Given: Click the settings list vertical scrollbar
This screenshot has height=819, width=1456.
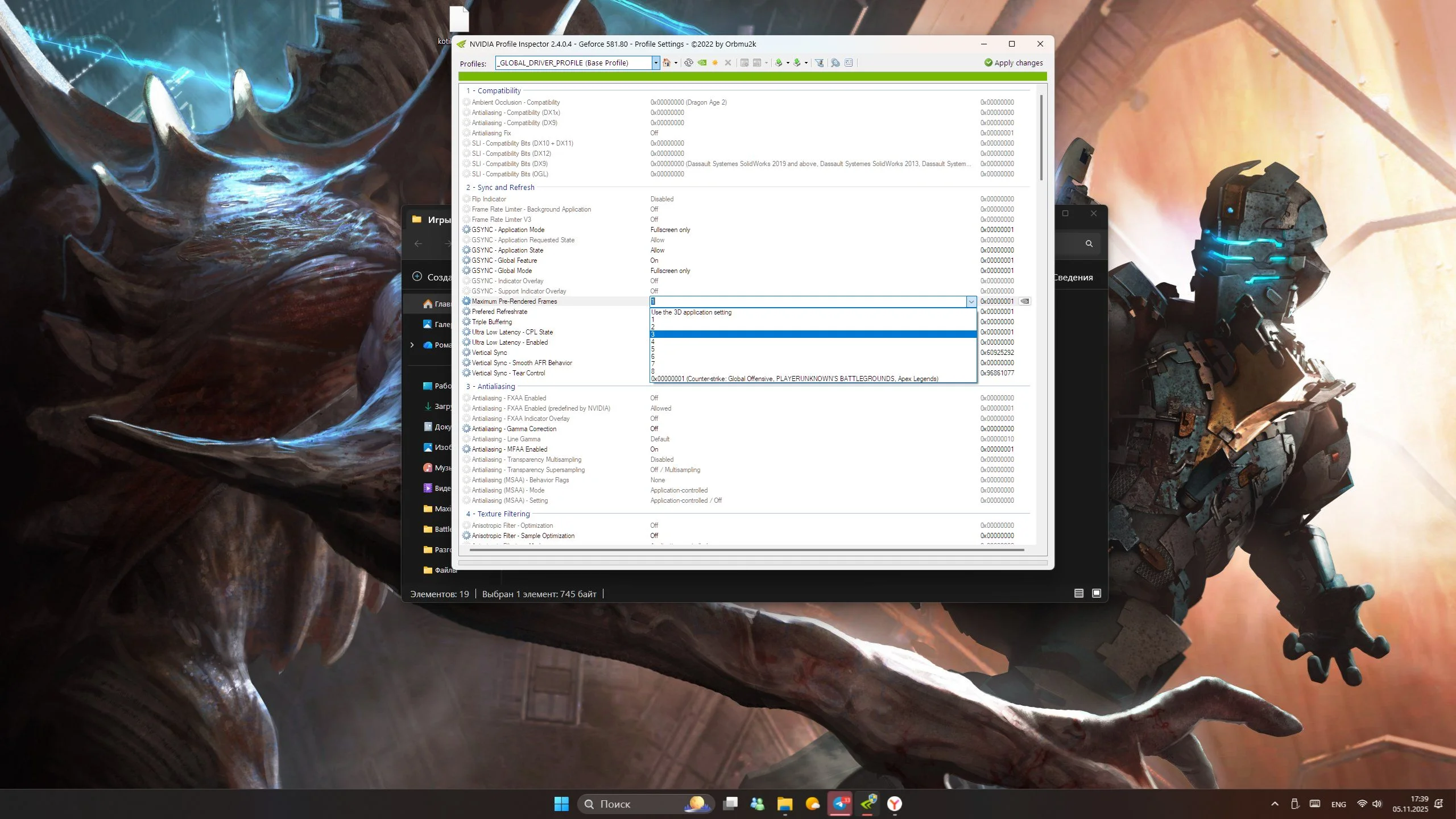Looking at the screenshot, I should point(1041,136).
